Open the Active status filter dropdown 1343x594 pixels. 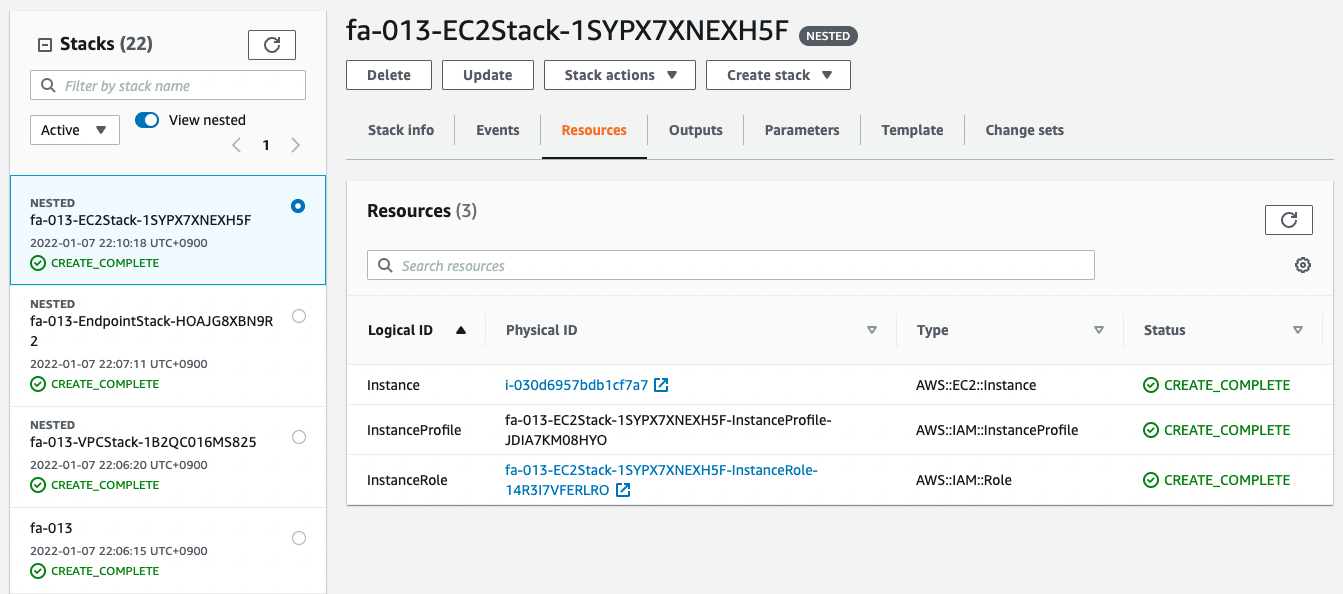pos(75,130)
